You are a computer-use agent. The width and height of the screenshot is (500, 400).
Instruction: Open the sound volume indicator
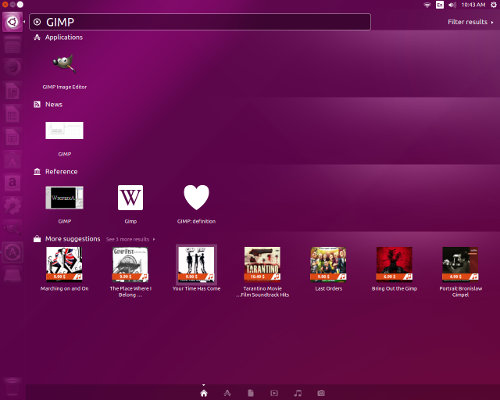click(452, 5)
